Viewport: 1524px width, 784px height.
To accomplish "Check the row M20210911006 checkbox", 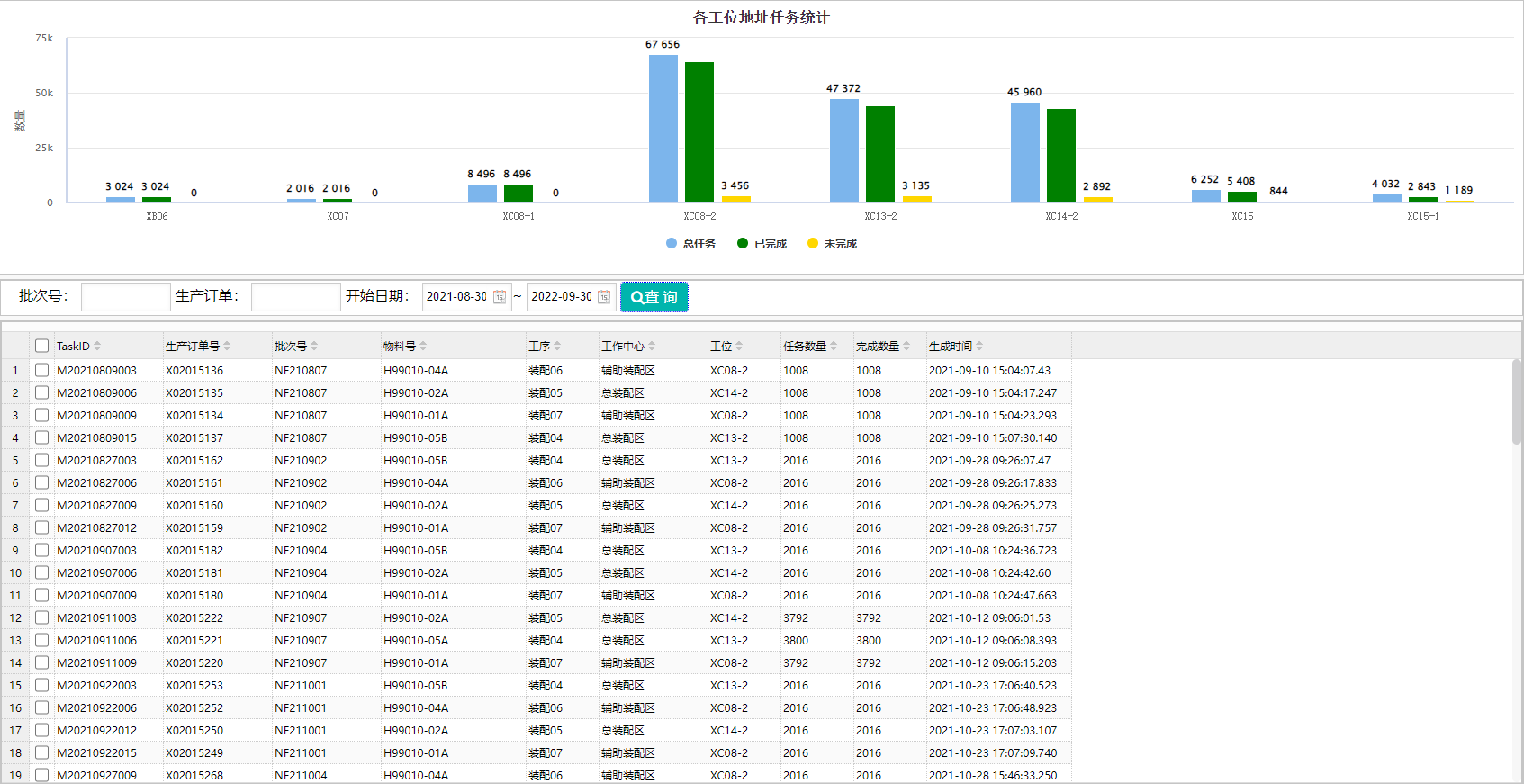I will (x=41, y=640).
